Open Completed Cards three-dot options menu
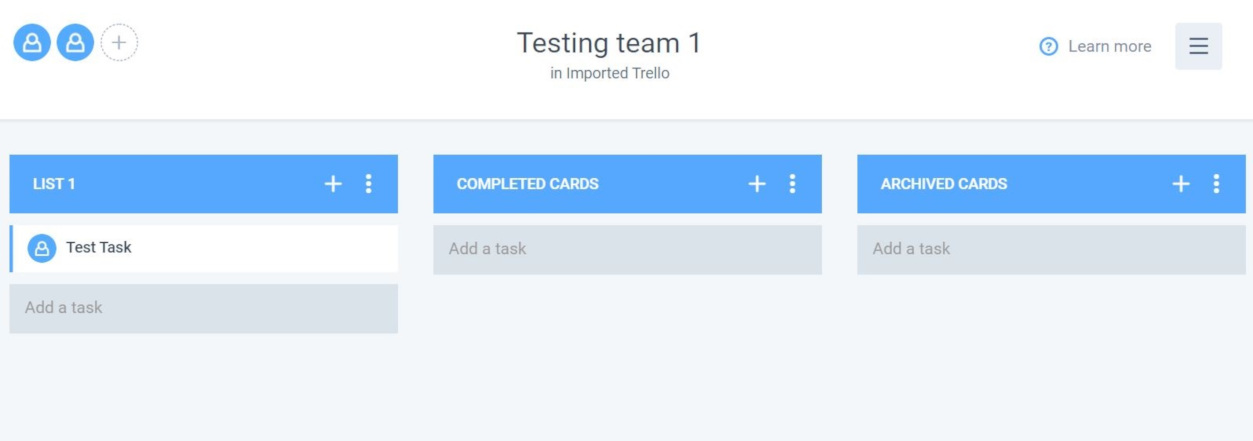1253x441 pixels. tap(792, 184)
